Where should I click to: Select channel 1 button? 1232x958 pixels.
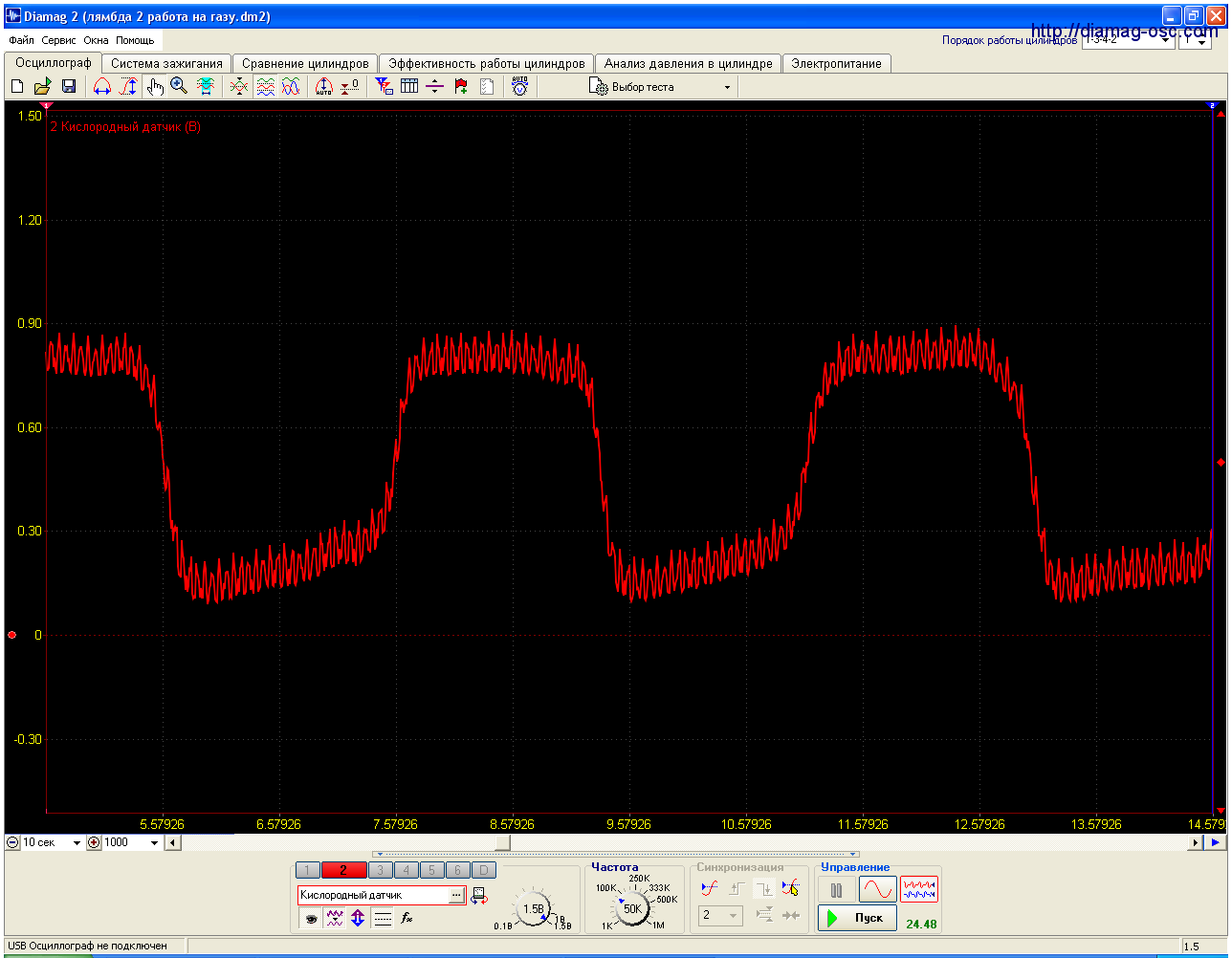pyautogui.click(x=307, y=870)
